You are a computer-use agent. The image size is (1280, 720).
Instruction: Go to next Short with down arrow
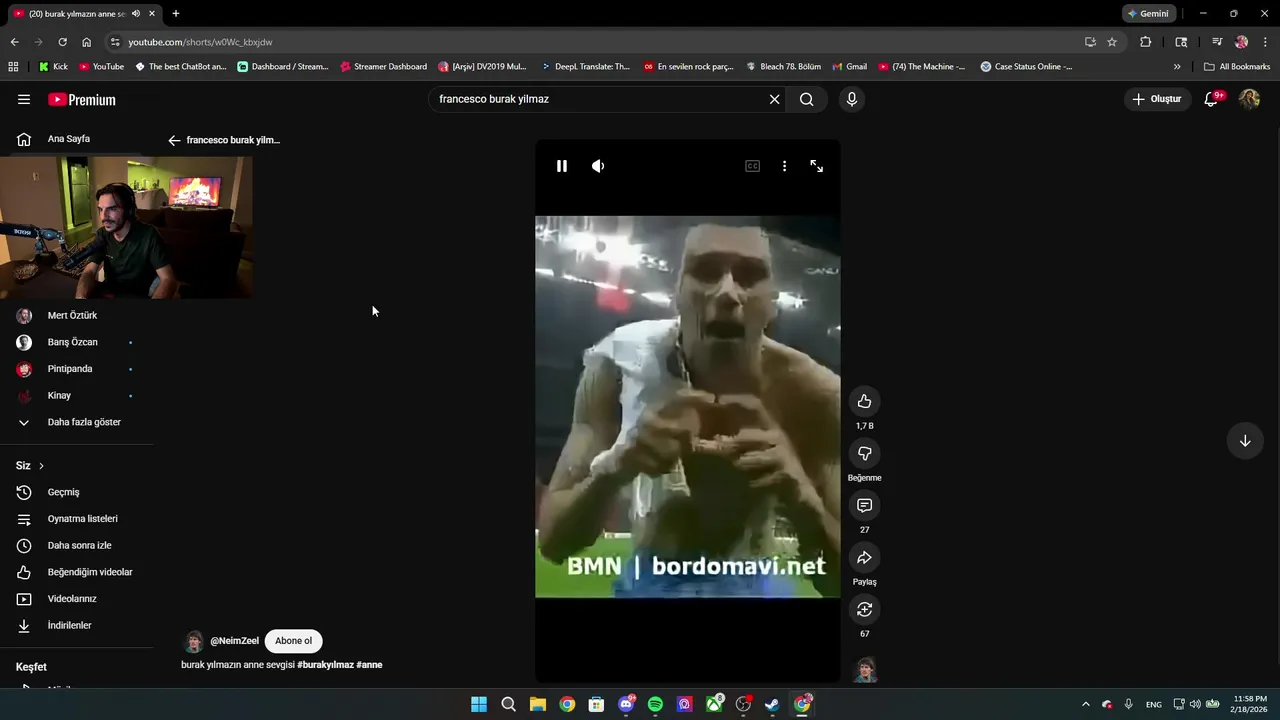coord(1245,441)
